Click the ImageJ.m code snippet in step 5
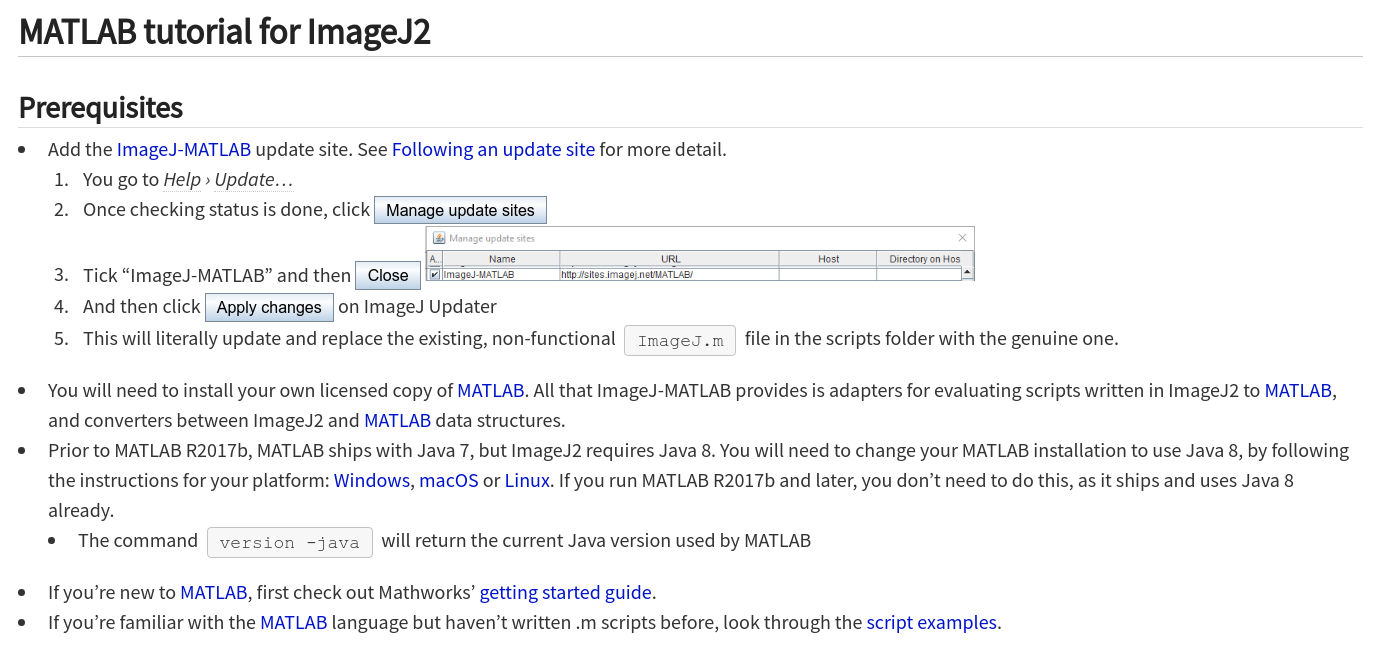1392x657 pixels. pos(680,340)
